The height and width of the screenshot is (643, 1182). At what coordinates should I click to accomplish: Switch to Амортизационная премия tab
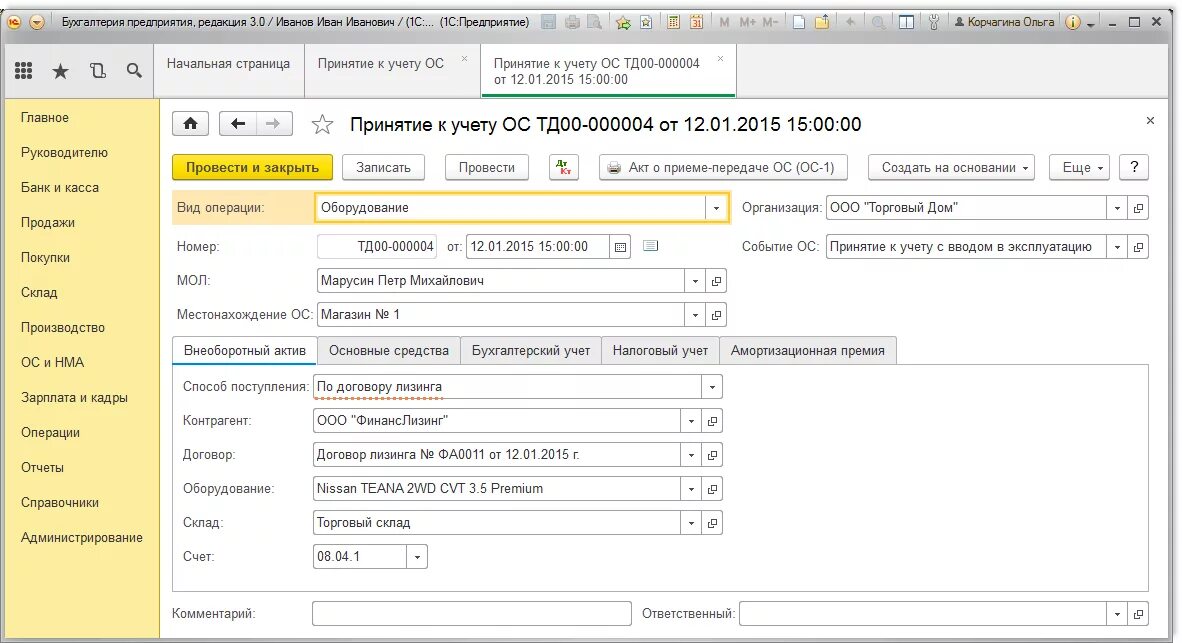click(x=807, y=351)
